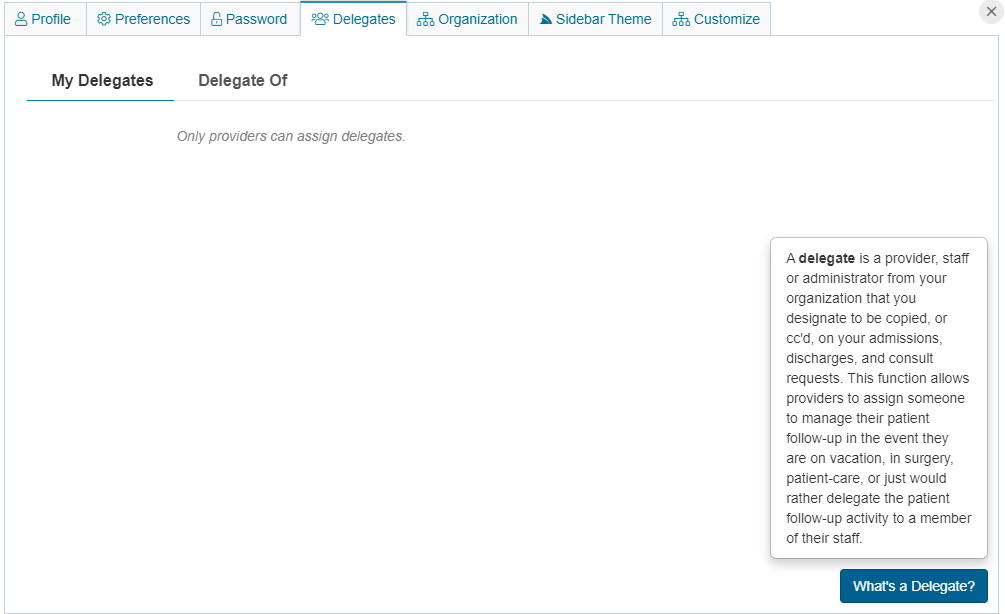The height and width of the screenshot is (614, 1005).
Task: Click the hierarchy icon on Organization tab
Action: 426,19
